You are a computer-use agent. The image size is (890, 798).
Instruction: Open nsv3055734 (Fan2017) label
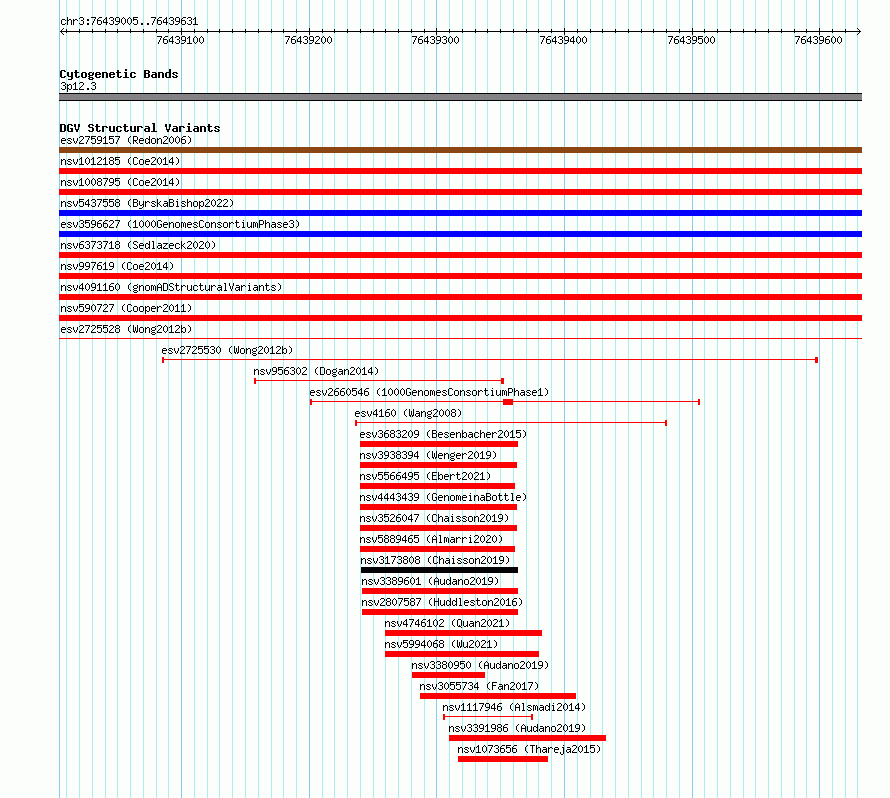(x=479, y=686)
